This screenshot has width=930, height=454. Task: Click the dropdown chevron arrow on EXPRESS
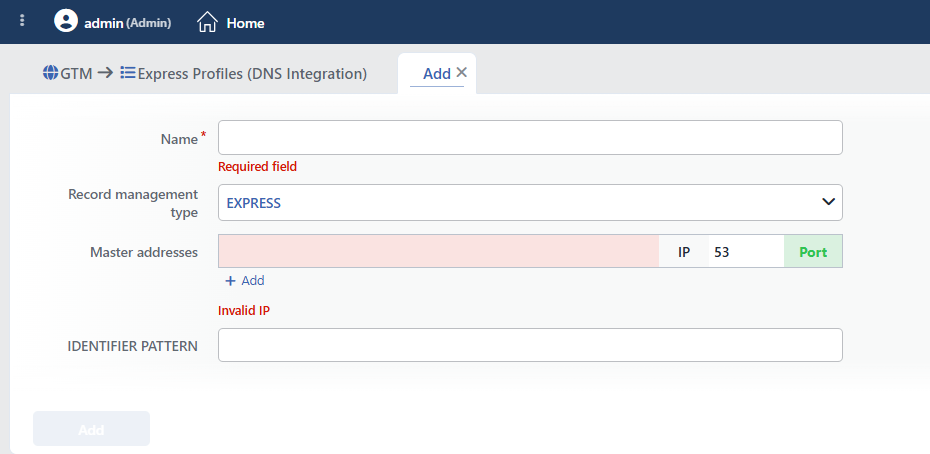(x=828, y=202)
